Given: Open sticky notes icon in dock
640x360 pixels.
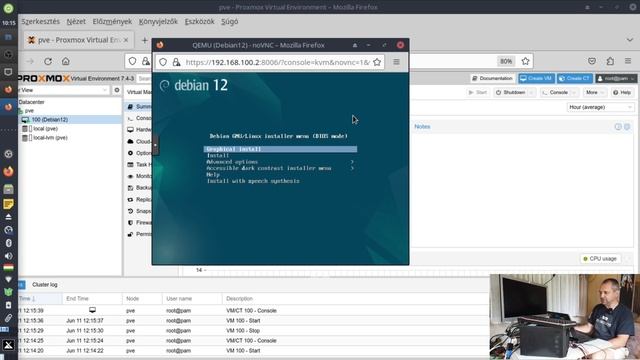Looking at the screenshot, I should [8, 204].
